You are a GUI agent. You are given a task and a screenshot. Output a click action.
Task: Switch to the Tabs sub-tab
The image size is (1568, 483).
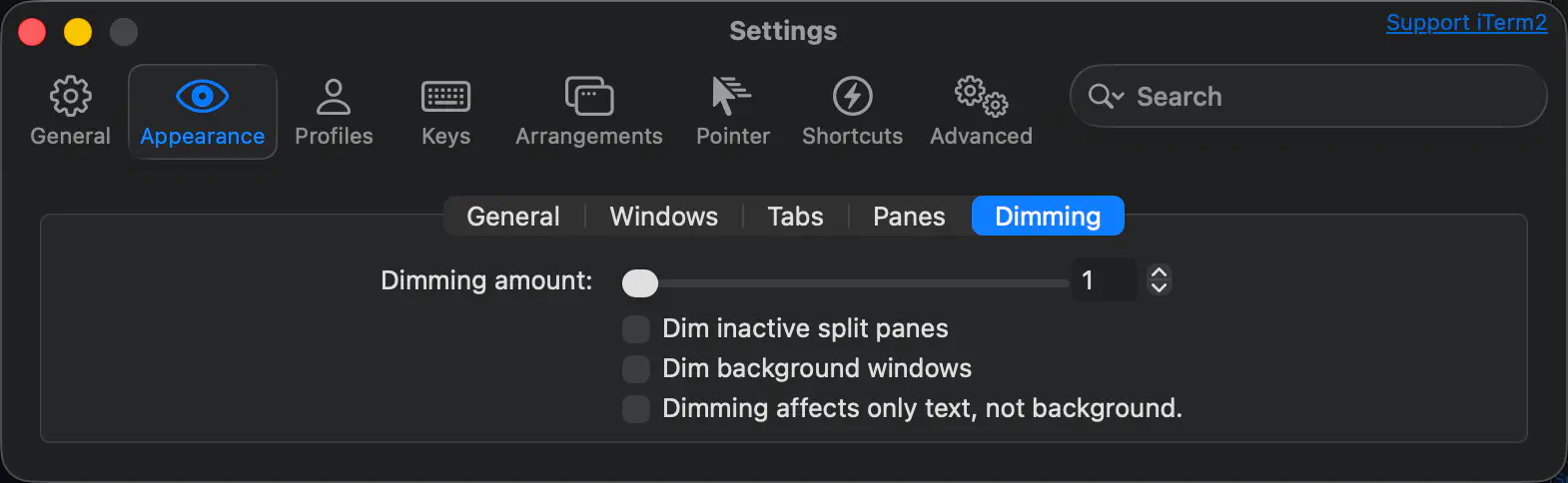(795, 217)
